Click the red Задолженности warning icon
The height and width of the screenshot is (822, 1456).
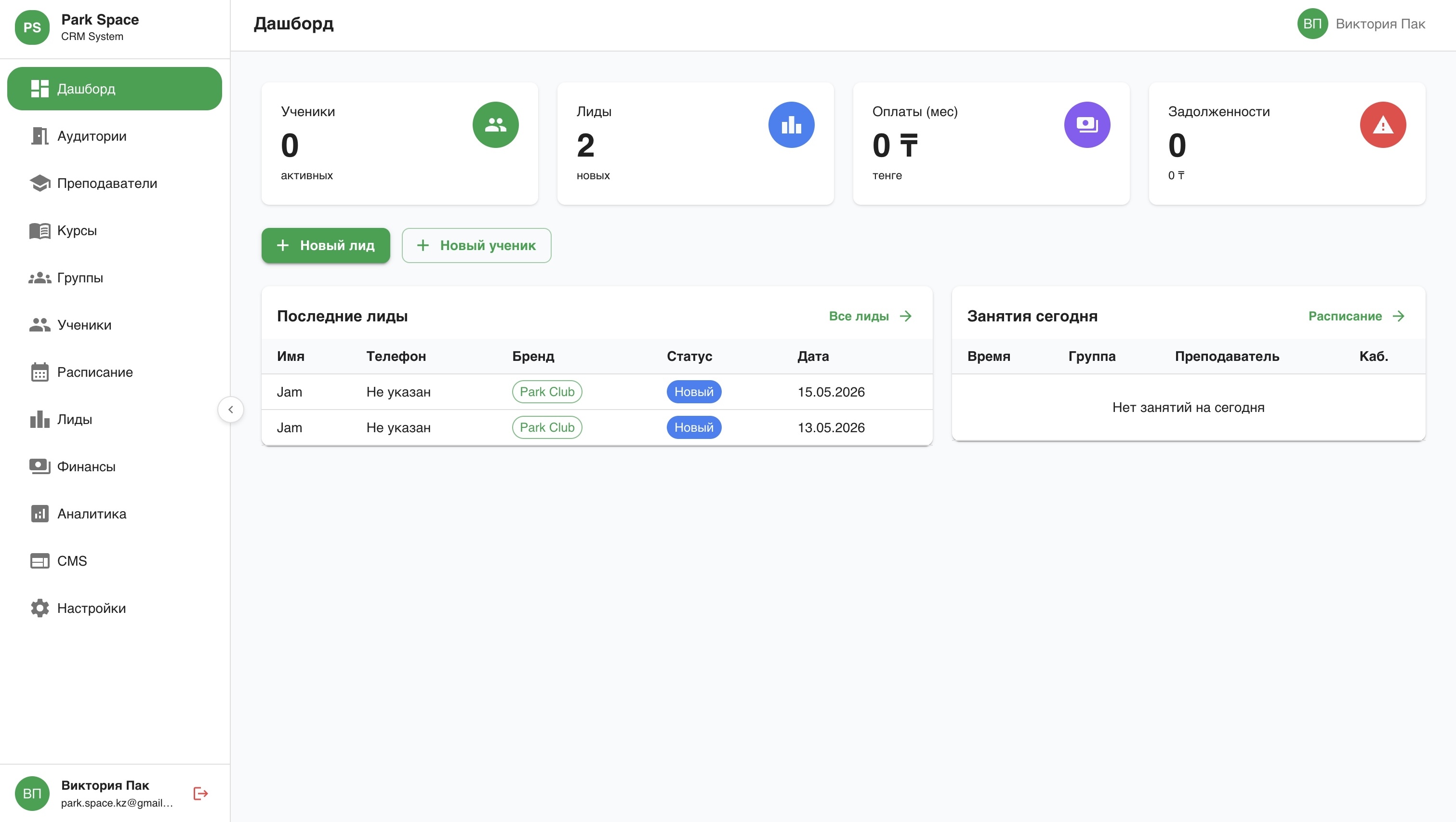(1383, 125)
